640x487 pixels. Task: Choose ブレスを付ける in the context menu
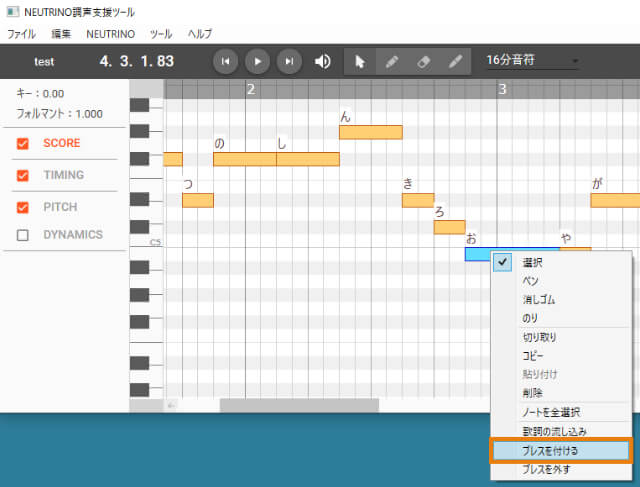pos(561,451)
